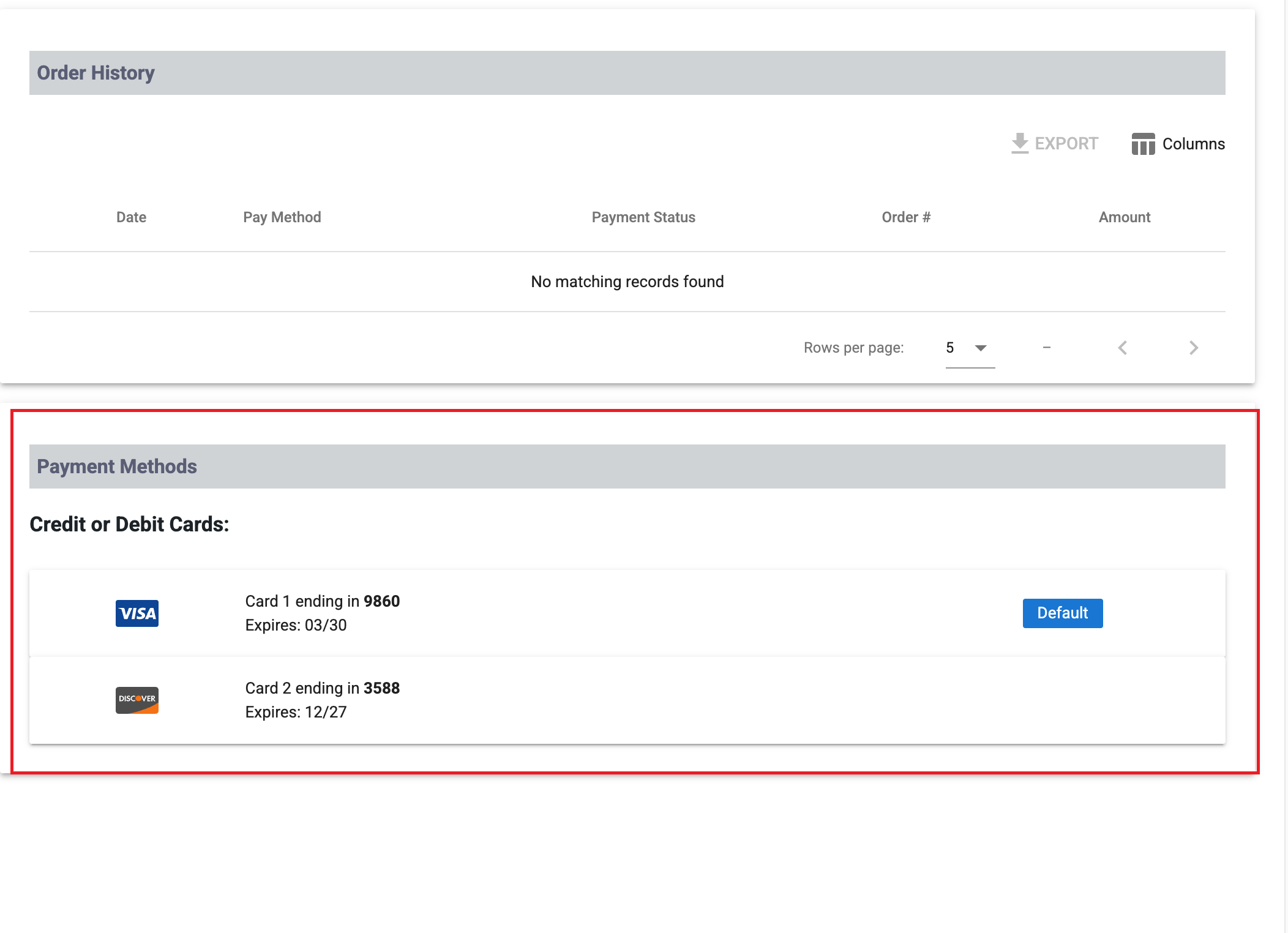Viewport: 1288px width, 933px height.
Task: Click the Discover card logo
Action: [137, 700]
